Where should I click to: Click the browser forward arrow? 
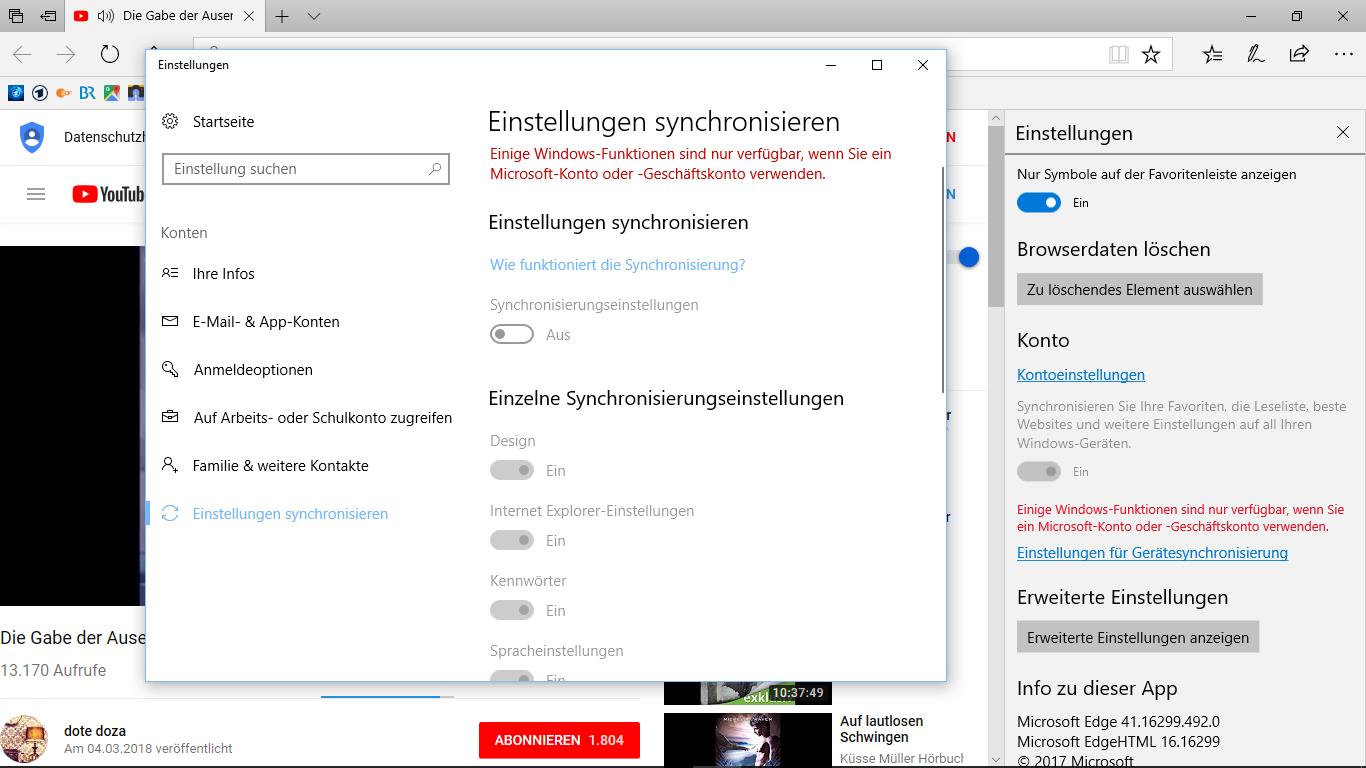66,55
